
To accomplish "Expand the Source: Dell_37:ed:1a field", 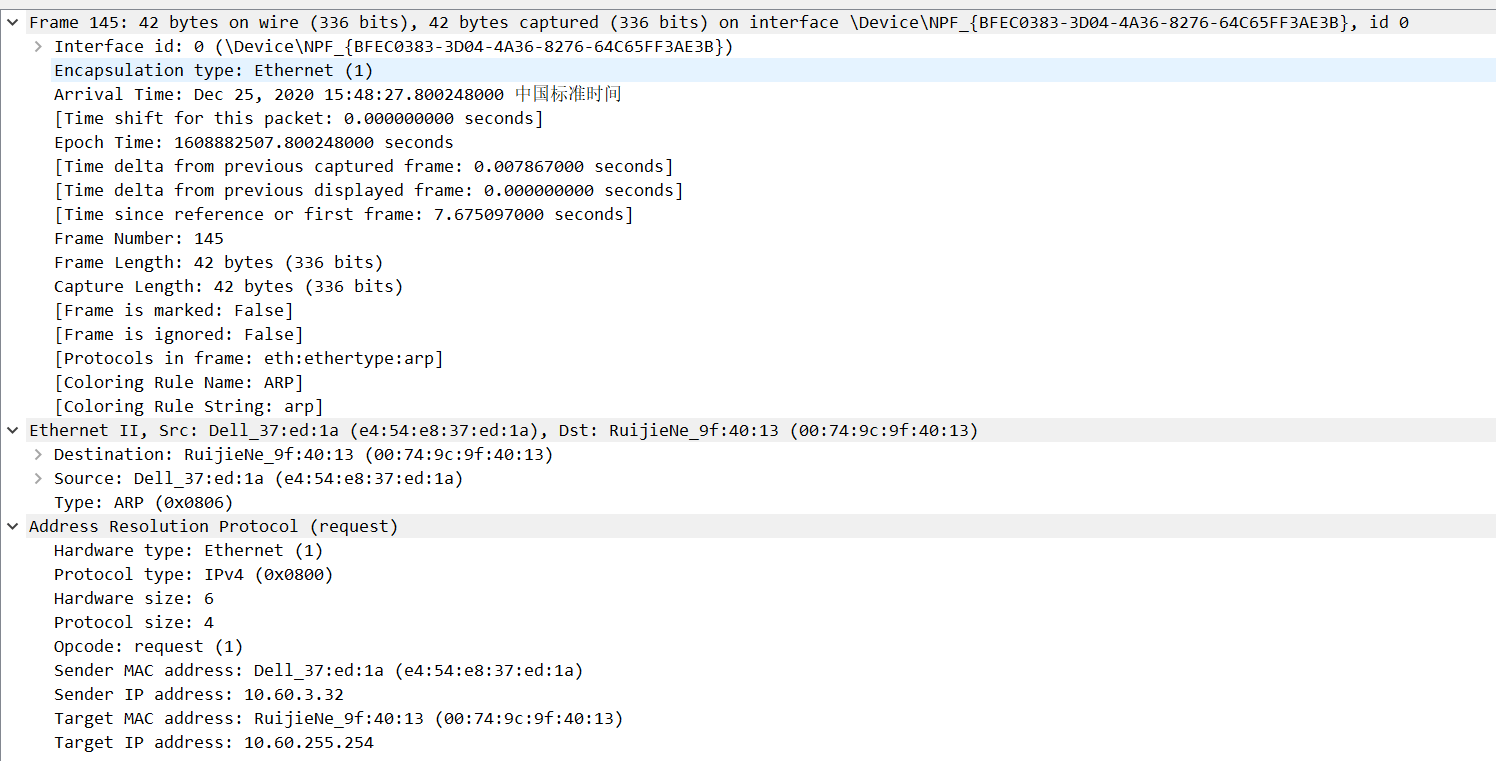I will click(x=38, y=477).
